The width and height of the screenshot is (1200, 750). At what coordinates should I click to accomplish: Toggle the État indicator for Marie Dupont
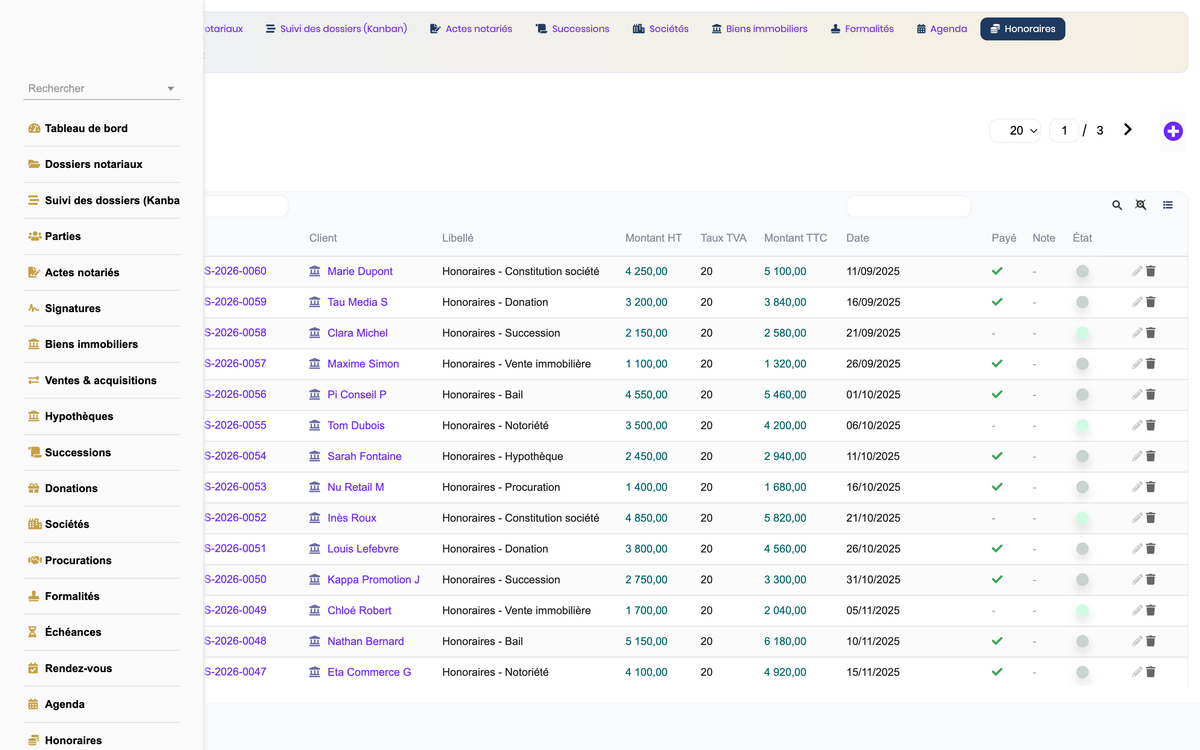pos(1082,271)
